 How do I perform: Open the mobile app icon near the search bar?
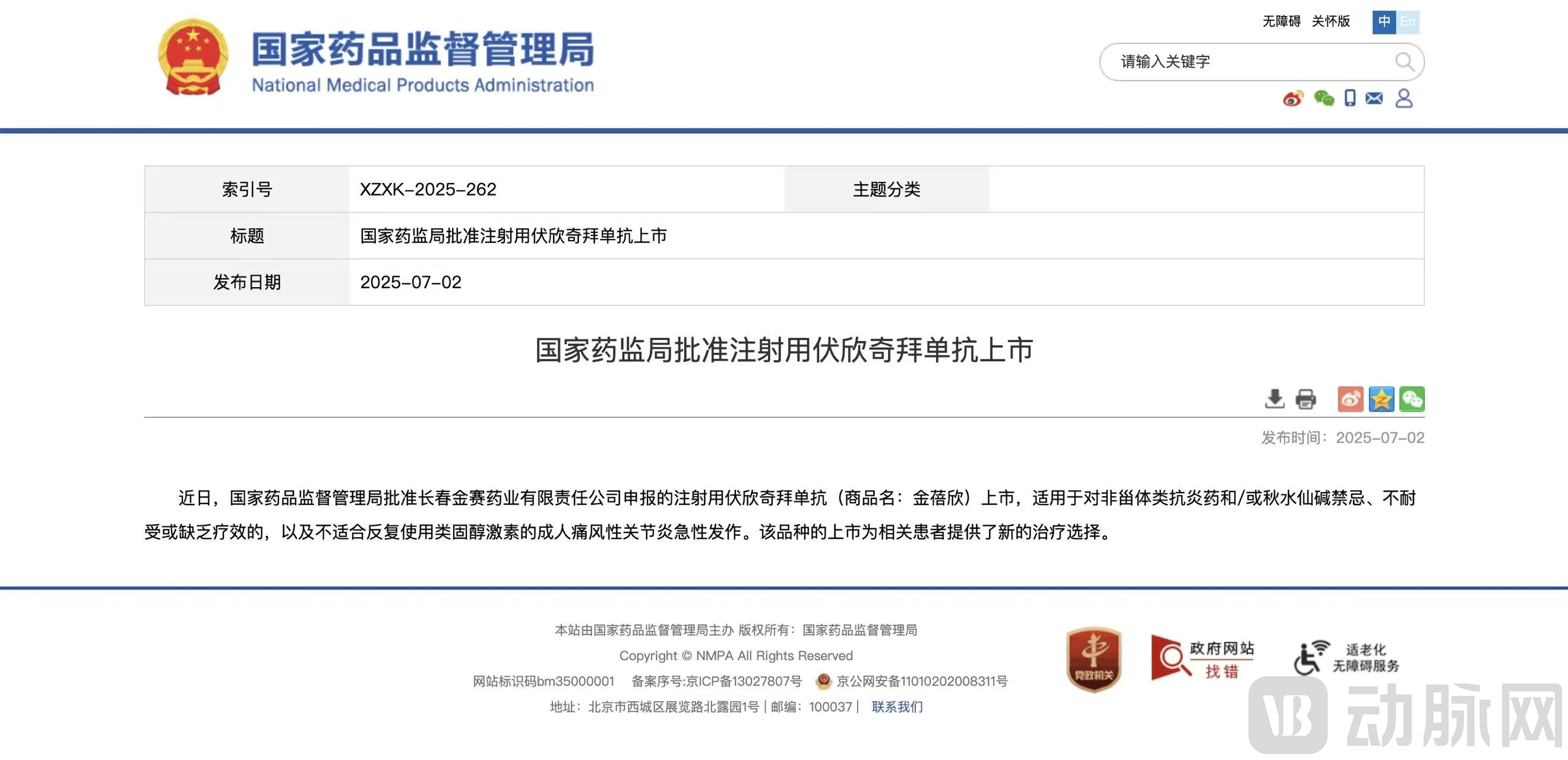pyautogui.click(x=1349, y=98)
